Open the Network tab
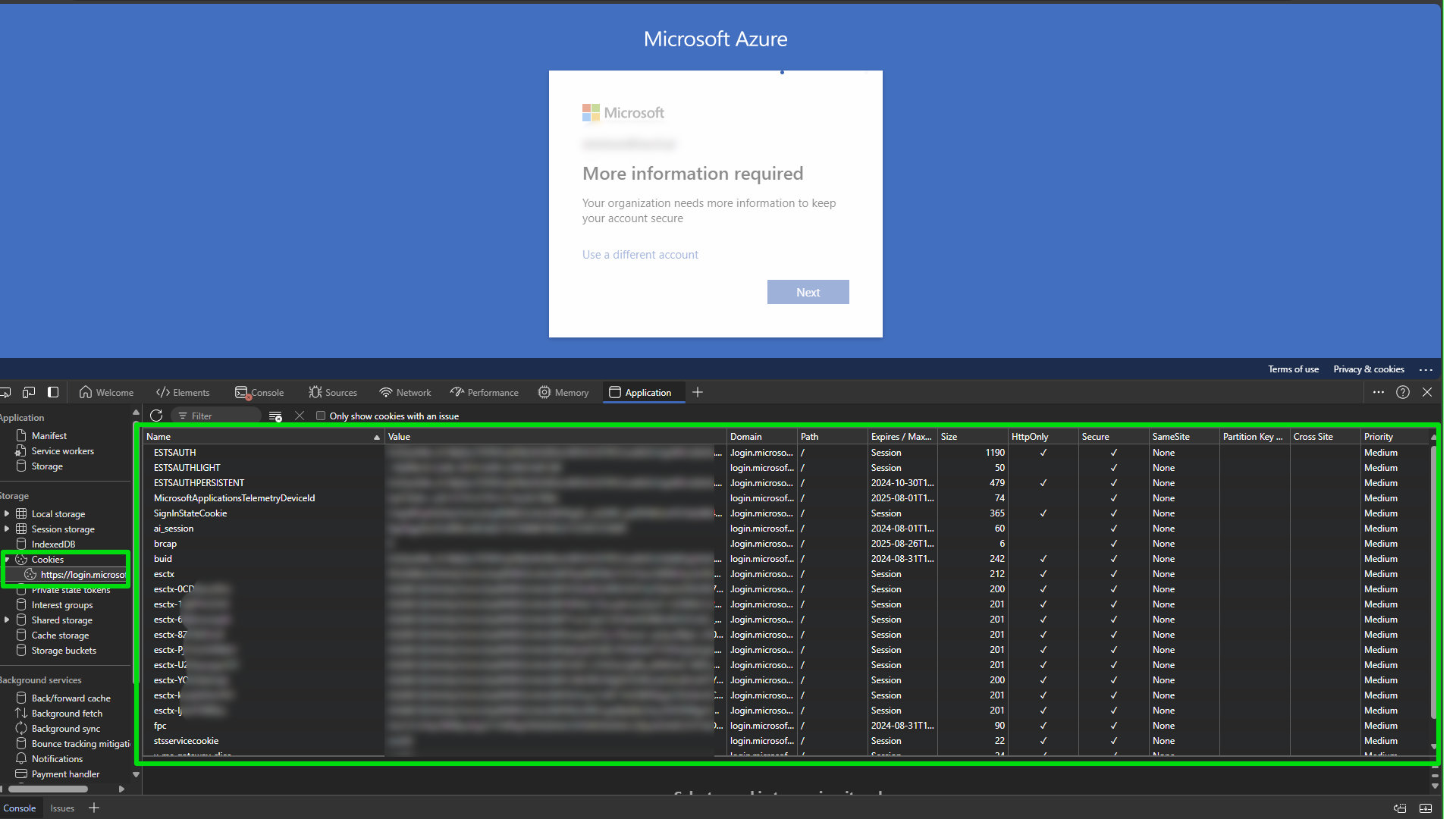 point(406,392)
